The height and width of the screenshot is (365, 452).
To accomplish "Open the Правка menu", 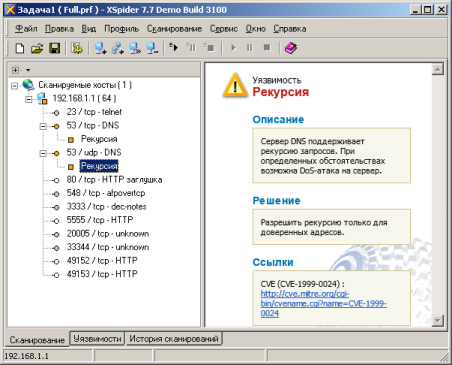I will coord(59,29).
